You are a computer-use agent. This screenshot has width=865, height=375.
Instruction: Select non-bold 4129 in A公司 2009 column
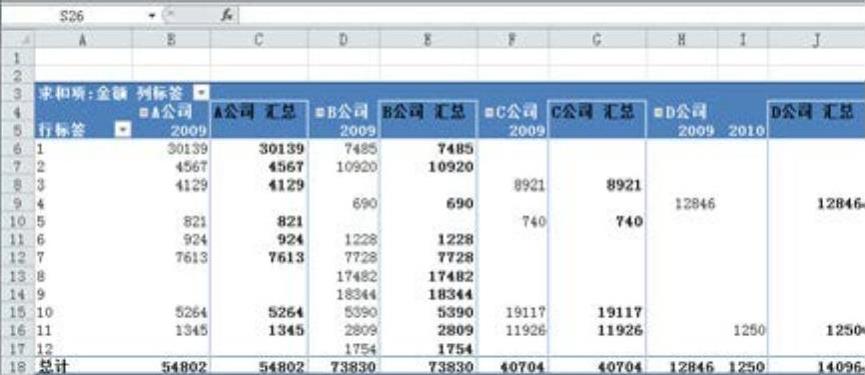coord(190,184)
